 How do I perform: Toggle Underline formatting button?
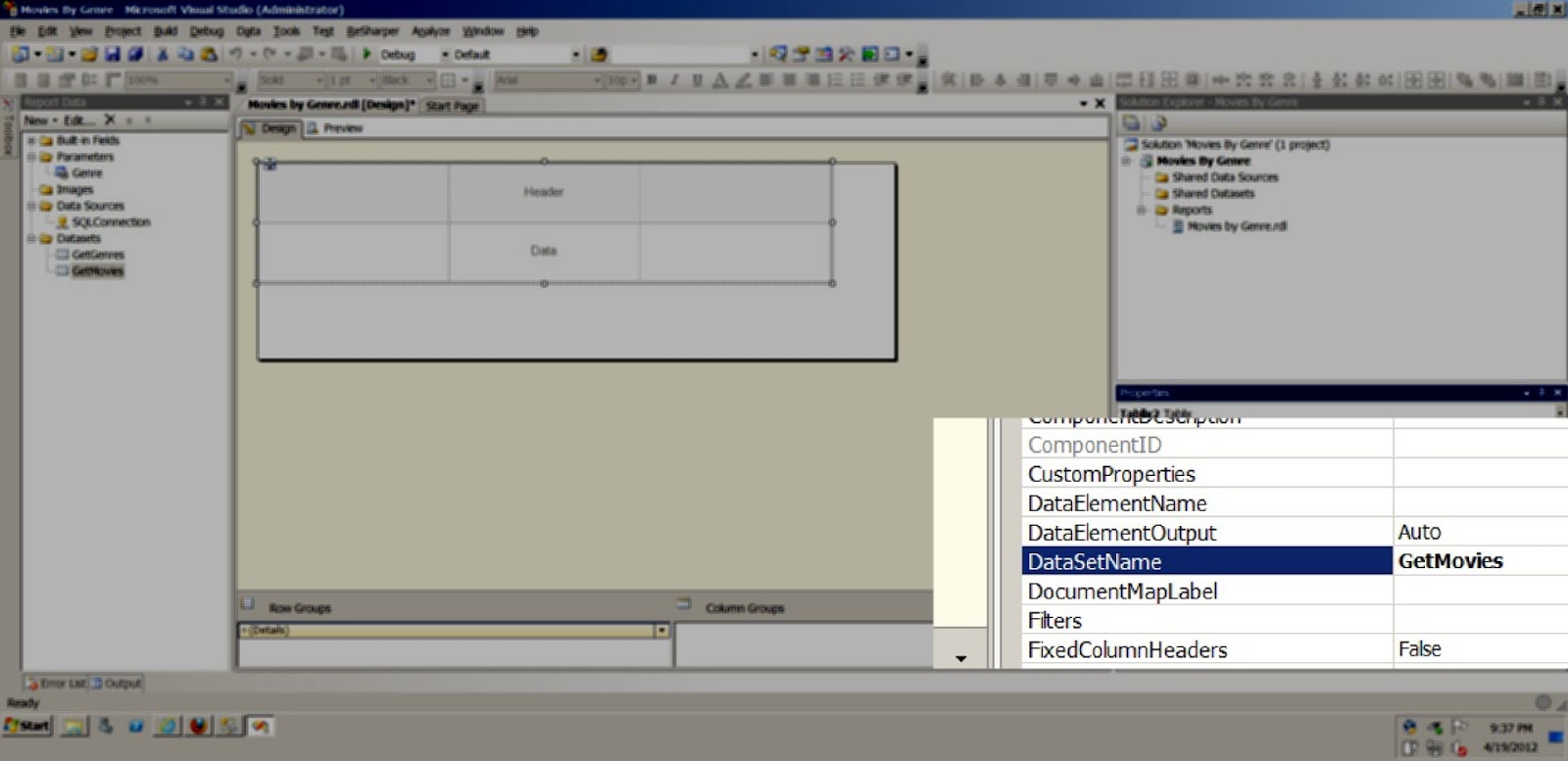(x=697, y=80)
